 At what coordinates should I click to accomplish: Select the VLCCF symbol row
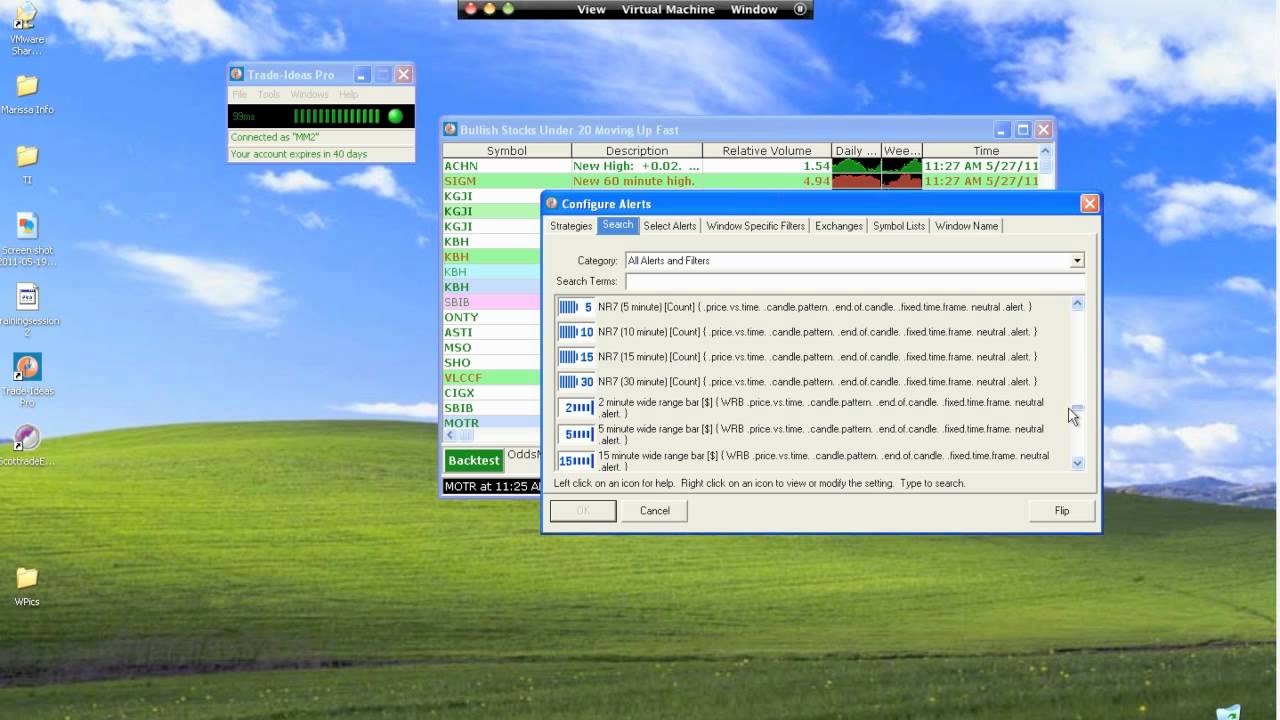492,378
